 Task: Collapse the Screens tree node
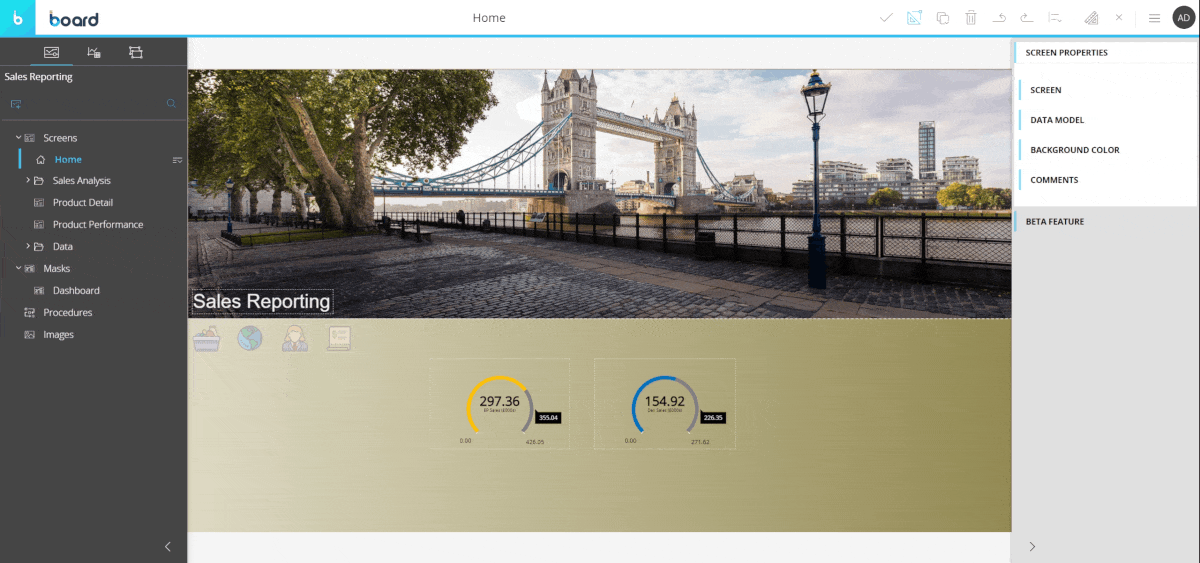[18, 138]
